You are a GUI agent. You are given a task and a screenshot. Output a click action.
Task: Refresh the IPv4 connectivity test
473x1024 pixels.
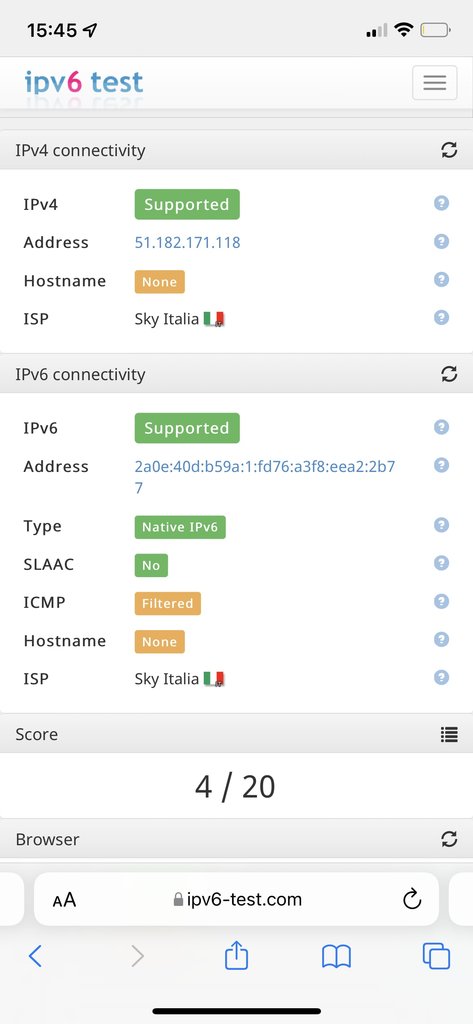point(449,150)
